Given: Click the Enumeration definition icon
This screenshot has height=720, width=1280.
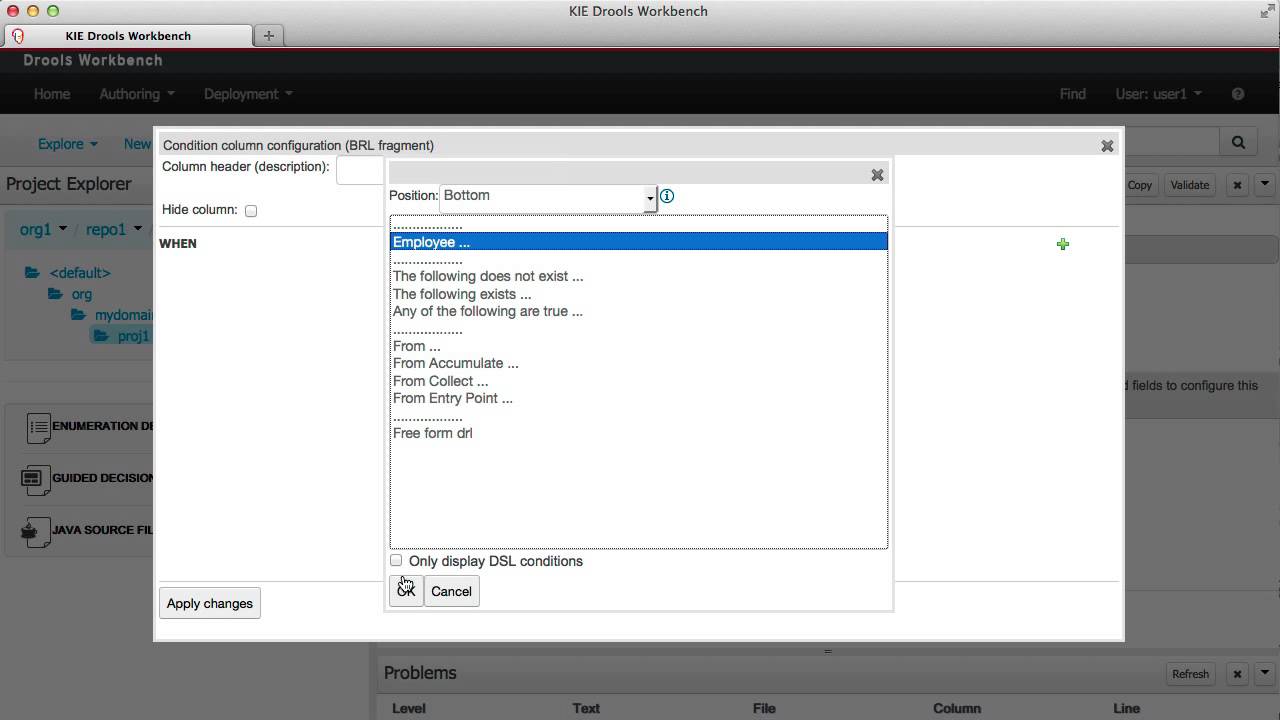Looking at the screenshot, I should pyautogui.click(x=39, y=427).
